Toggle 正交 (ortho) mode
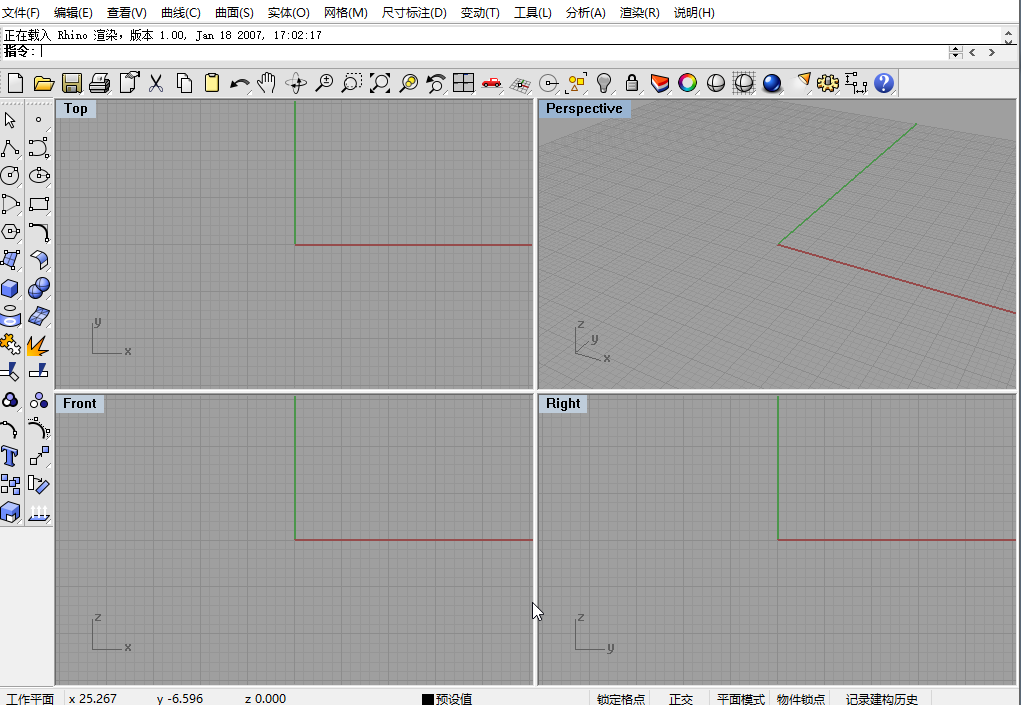This screenshot has height=705, width=1021. [x=681, y=699]
